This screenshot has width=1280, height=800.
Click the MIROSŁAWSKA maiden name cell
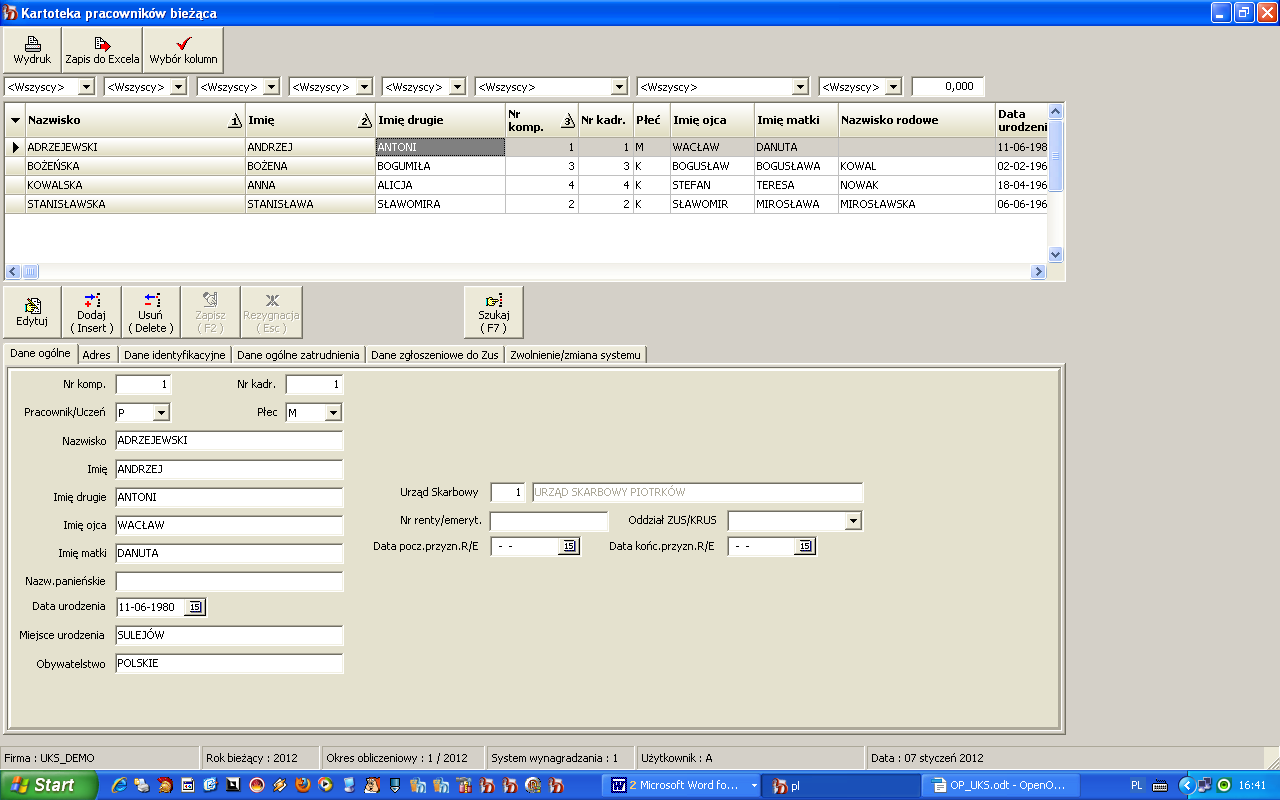pyautogui.click(x=916, y=204)
